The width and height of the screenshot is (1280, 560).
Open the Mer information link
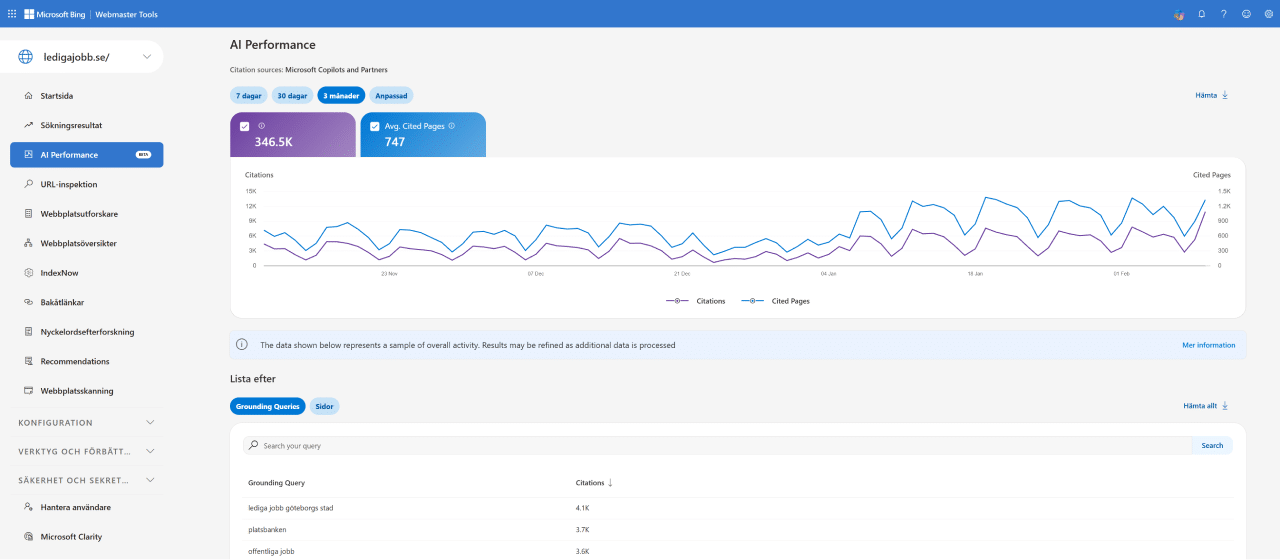1208,345
